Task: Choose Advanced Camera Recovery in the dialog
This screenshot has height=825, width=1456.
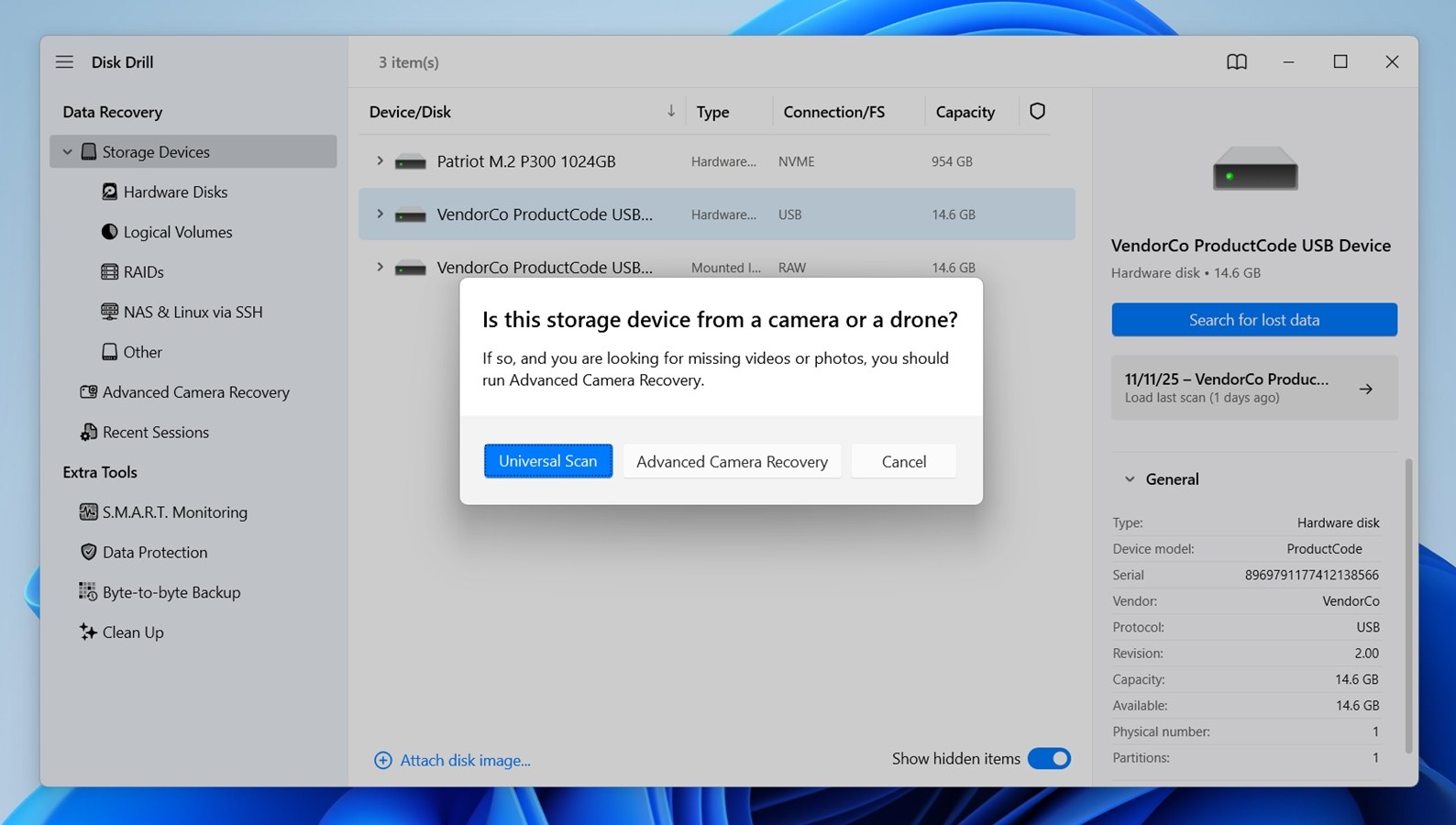Action: [x=732, y=461]
